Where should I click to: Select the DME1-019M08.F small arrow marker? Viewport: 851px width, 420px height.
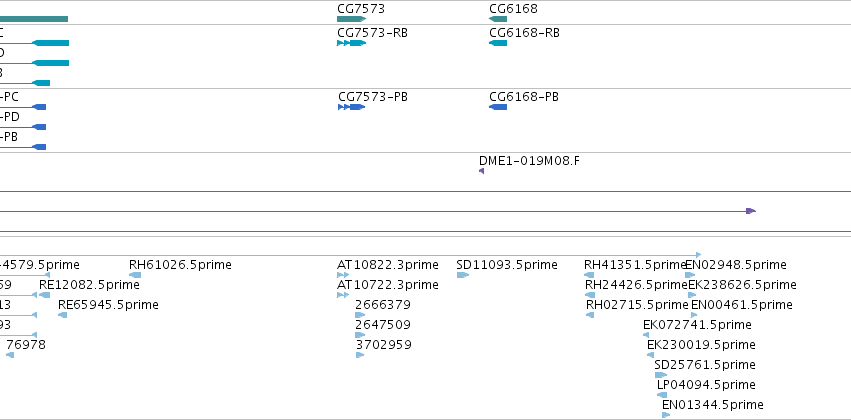click(481, 171)
